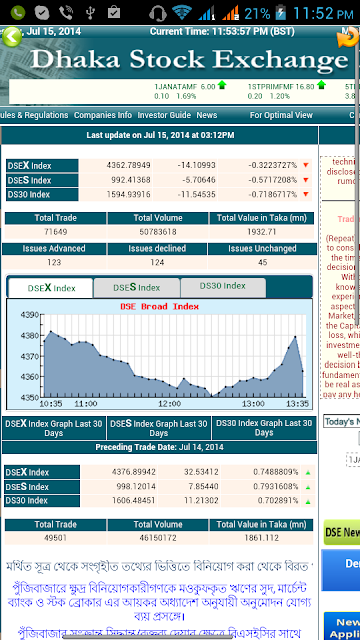Open DSEX Index Graph Last 30 Days

(x=53, y=428)
